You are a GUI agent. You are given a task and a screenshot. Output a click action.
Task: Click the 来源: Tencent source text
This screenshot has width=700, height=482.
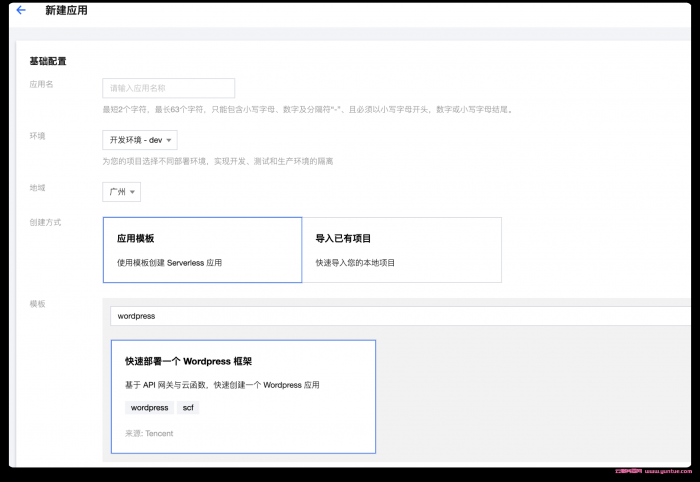[148, 434]
